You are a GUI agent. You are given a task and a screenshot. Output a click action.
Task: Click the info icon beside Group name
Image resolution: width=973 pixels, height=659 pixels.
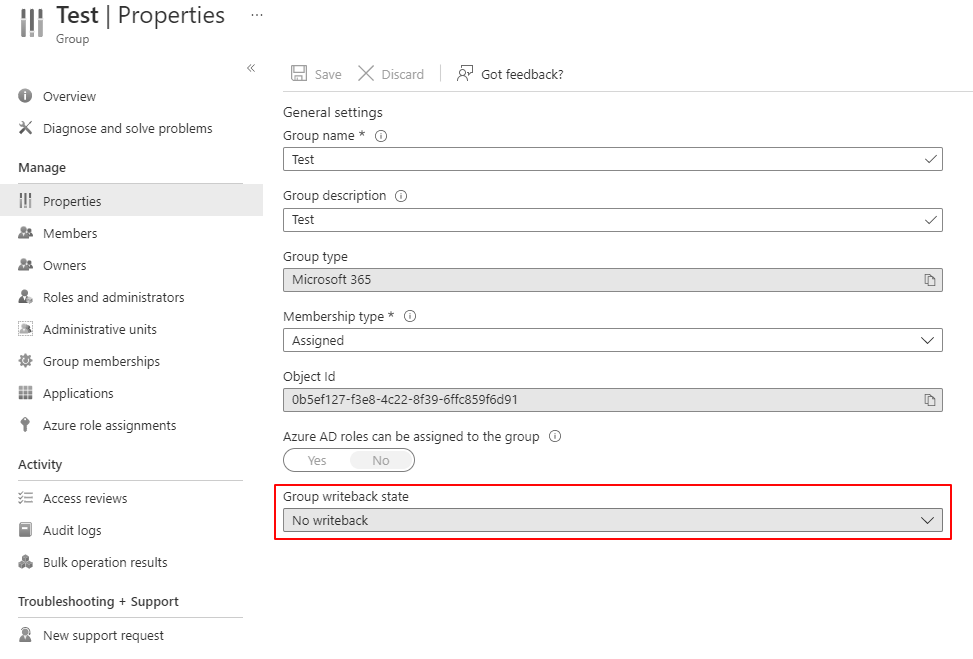click(381, 136)
